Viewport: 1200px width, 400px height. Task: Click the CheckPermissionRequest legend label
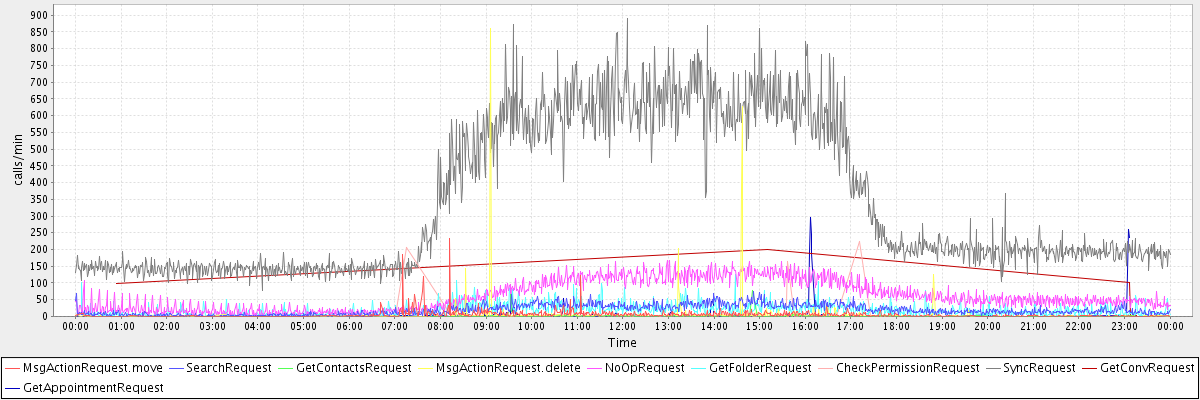pyautogui.click(x=907, y=368)
